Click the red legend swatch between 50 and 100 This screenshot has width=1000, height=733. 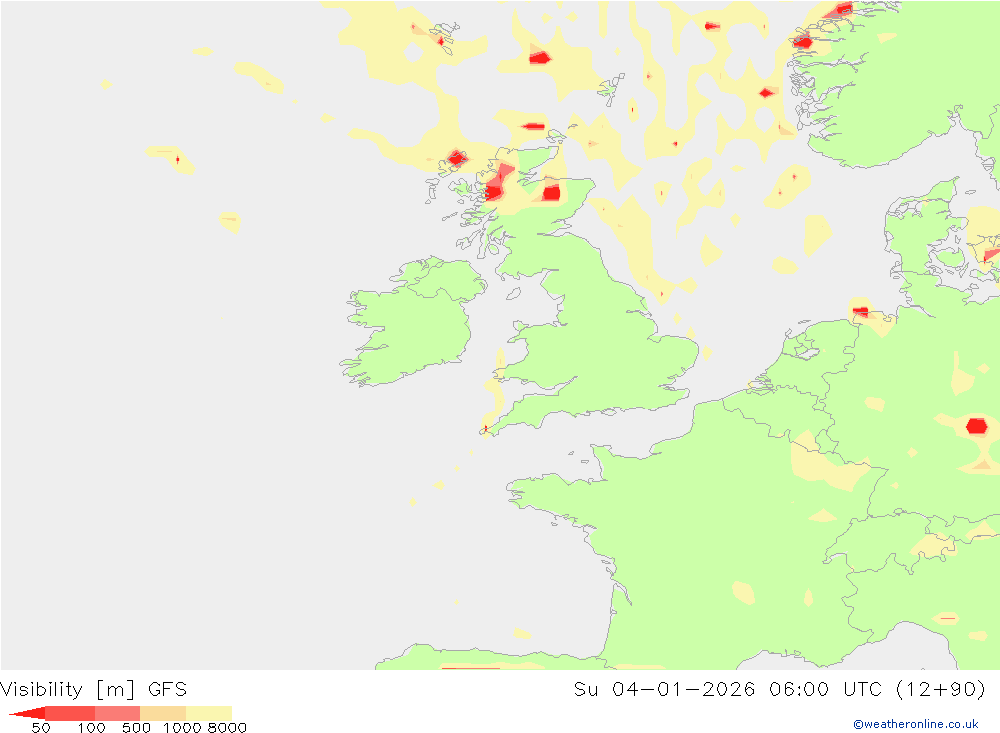(70, 713)
